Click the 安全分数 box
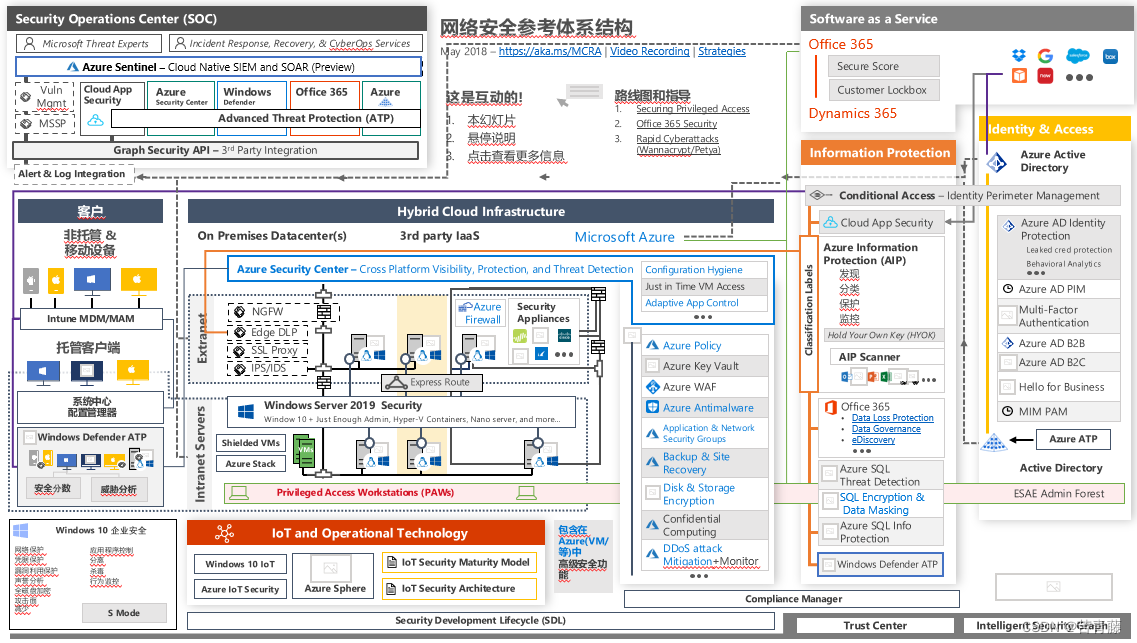Image resolution: width=1137 pixels, height=643 pixels. click(53, 489)
